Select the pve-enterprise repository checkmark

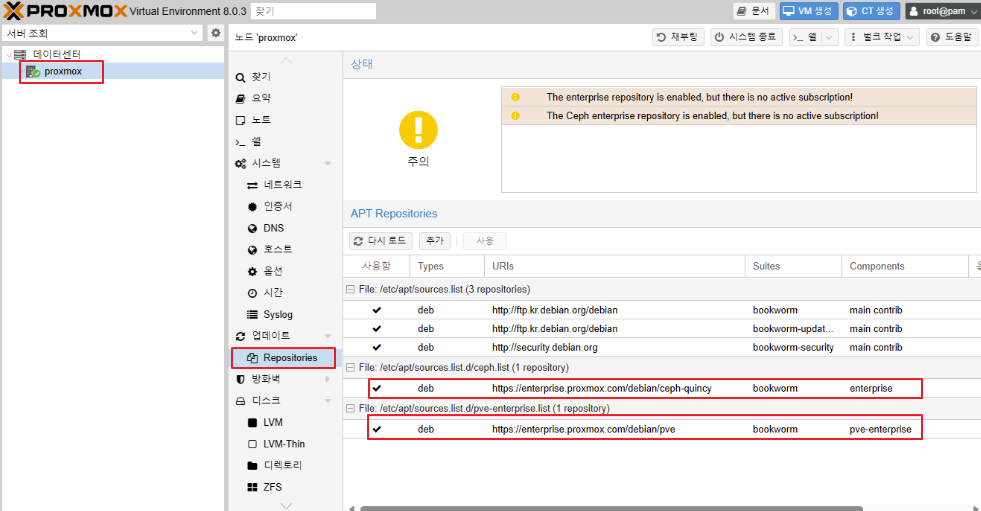[x=377, y=430]
